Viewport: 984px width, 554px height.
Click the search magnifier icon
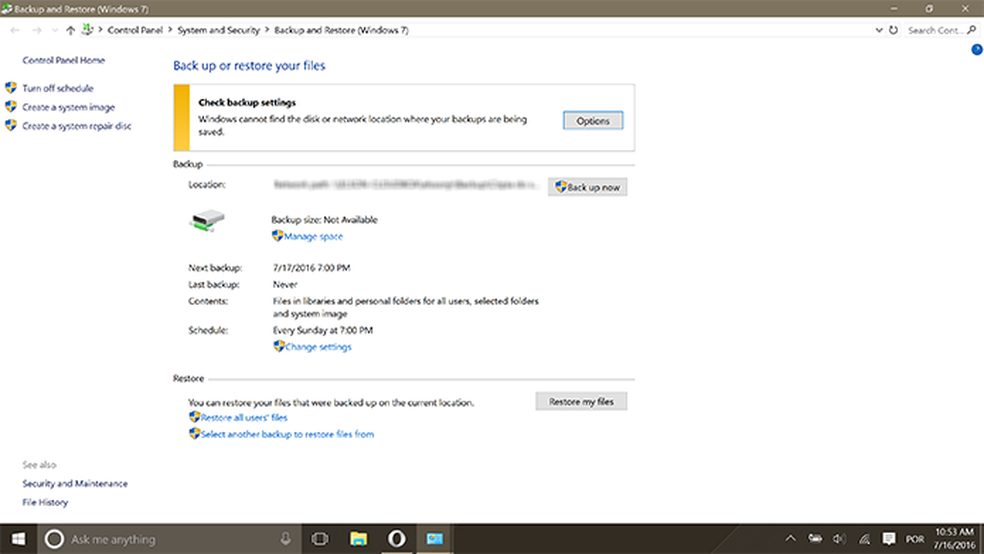click(972, 29)
